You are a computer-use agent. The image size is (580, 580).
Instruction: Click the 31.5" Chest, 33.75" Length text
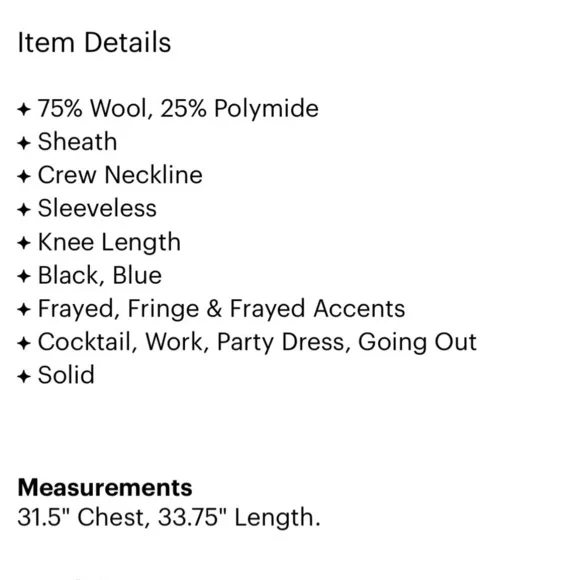[x=169, y=517]
